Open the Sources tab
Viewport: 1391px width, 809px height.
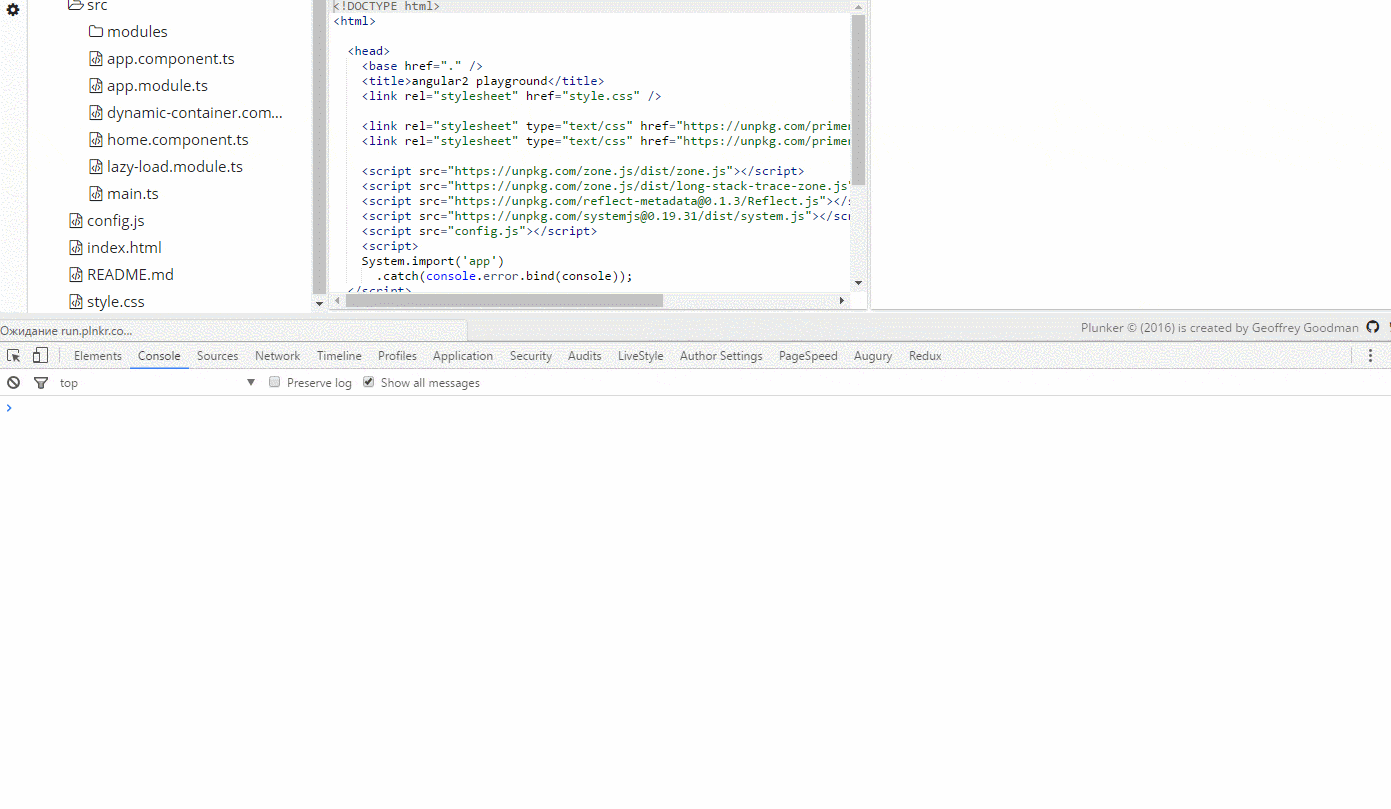(218, 355)
